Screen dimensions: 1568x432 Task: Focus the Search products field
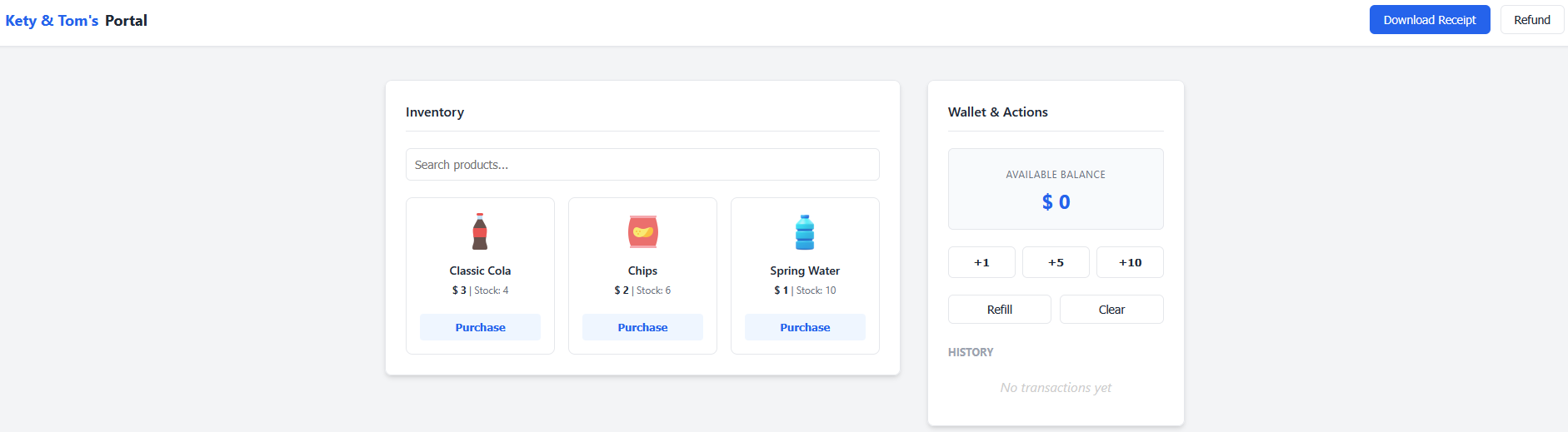point(642,165)
